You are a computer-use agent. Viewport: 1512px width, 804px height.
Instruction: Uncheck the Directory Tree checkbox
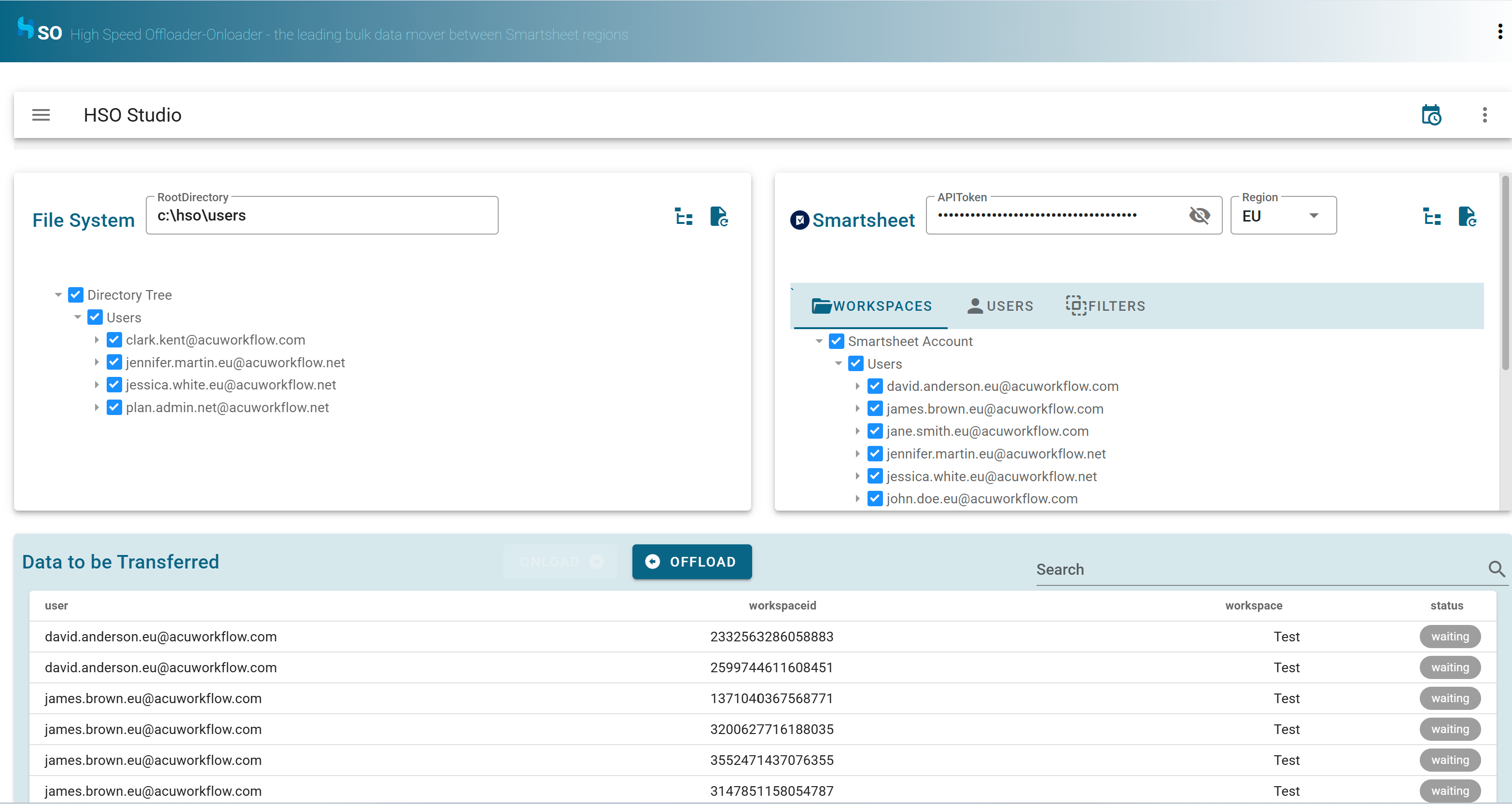click(x=76, y=294)
